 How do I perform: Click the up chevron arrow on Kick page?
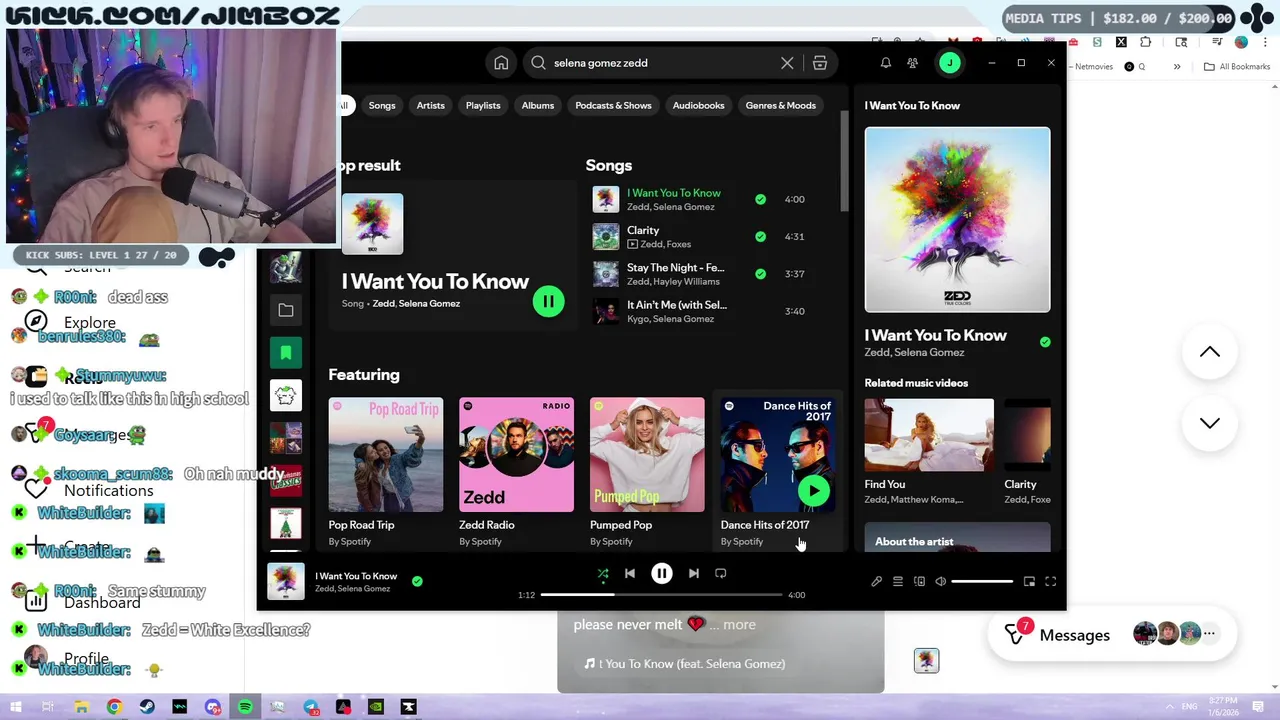pyautogui.click(x=1210, y=352)
